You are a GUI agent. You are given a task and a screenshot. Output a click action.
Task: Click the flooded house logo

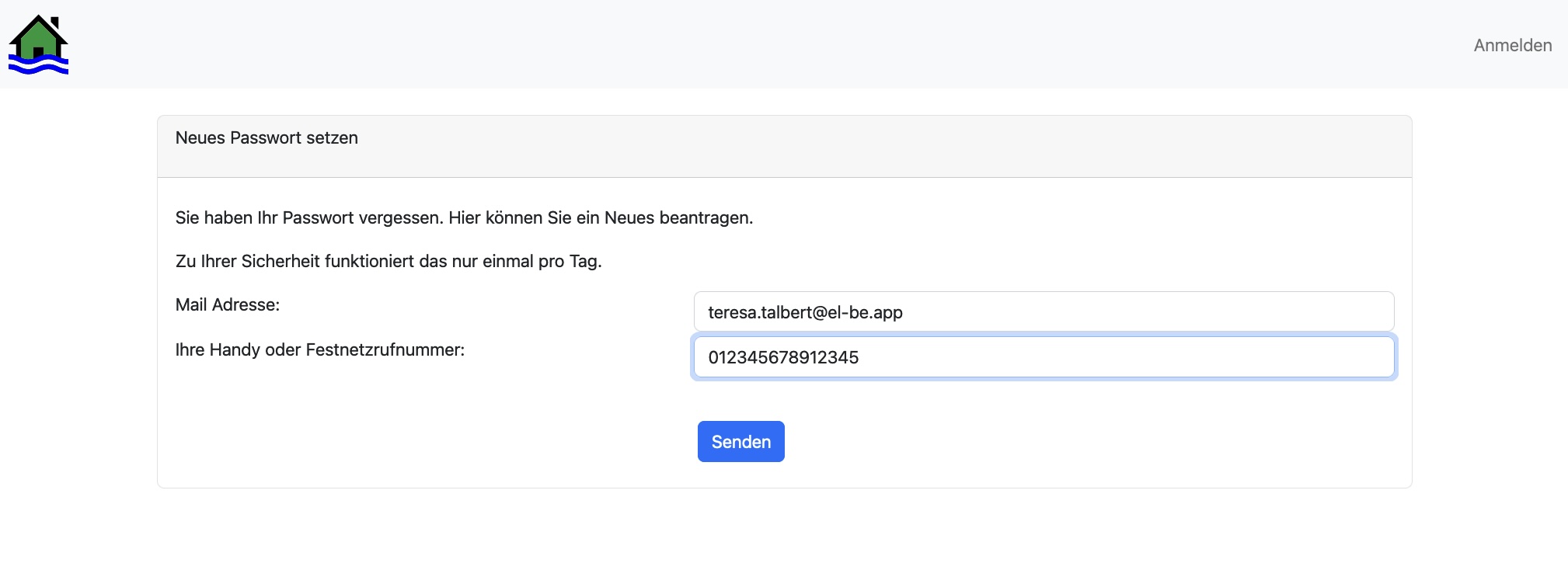tap(38, 44)
